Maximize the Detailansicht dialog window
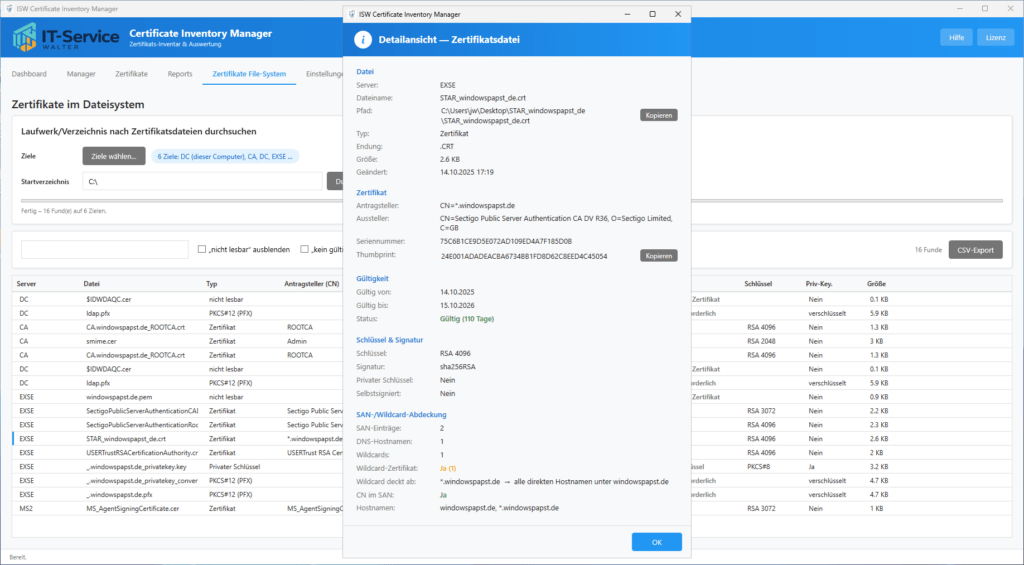Viewport: 1024px width, 565px height. (x=652, y=14)
